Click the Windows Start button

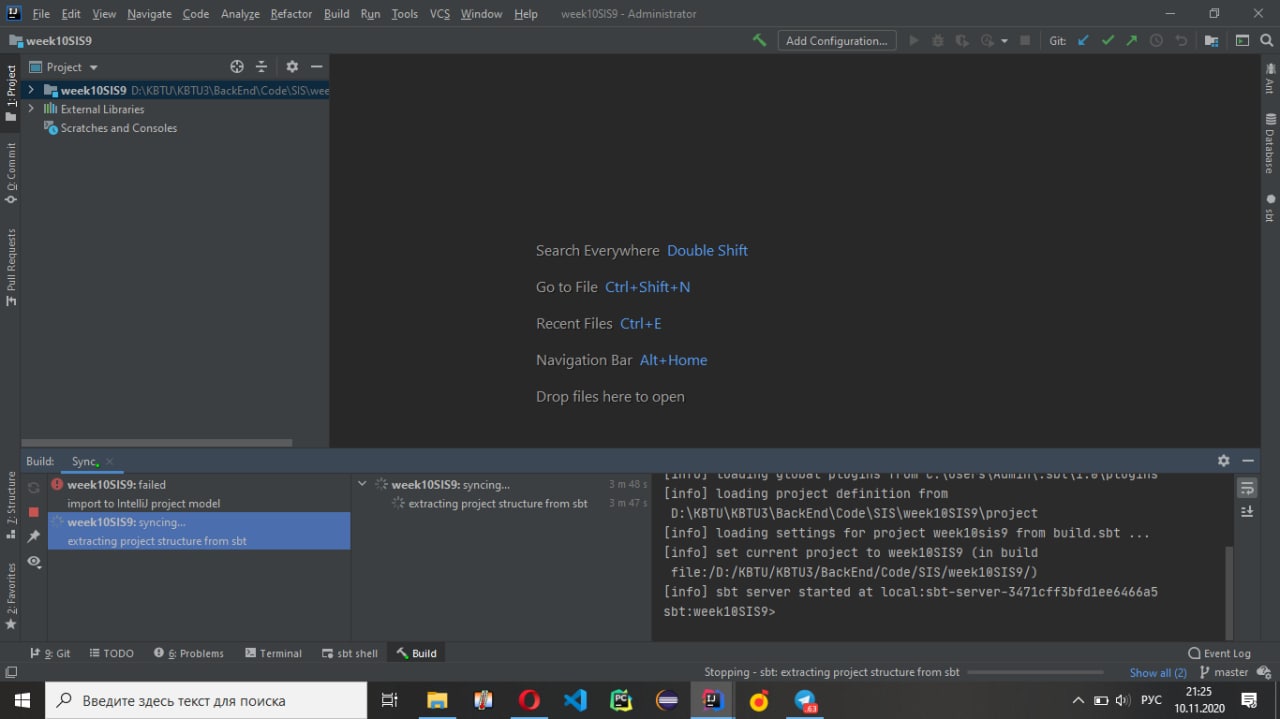pos(22,700)
